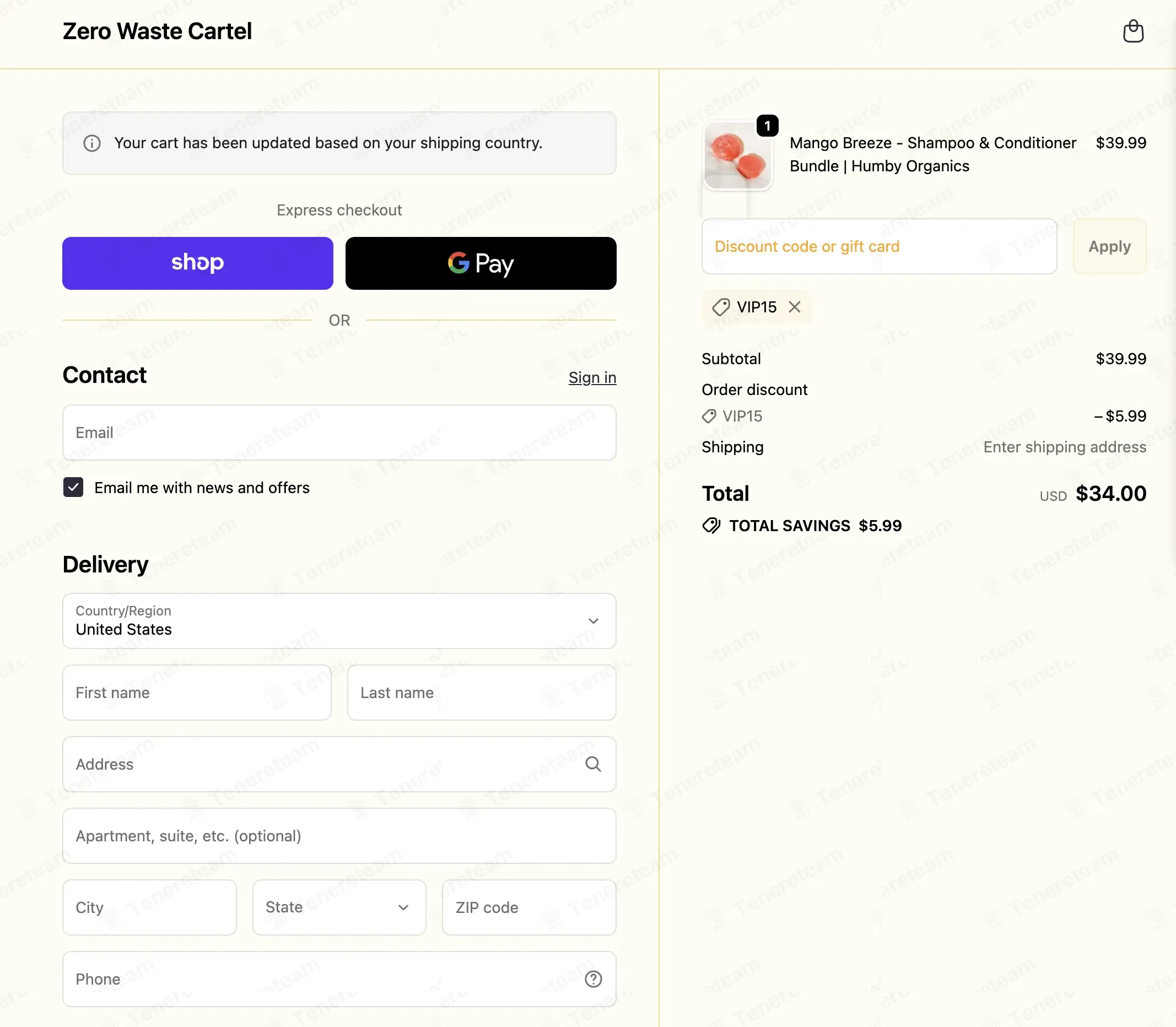Click the info icon in cart notice
The image size is (1176, 1027).
pyautogui.click(x=91, y=143)
